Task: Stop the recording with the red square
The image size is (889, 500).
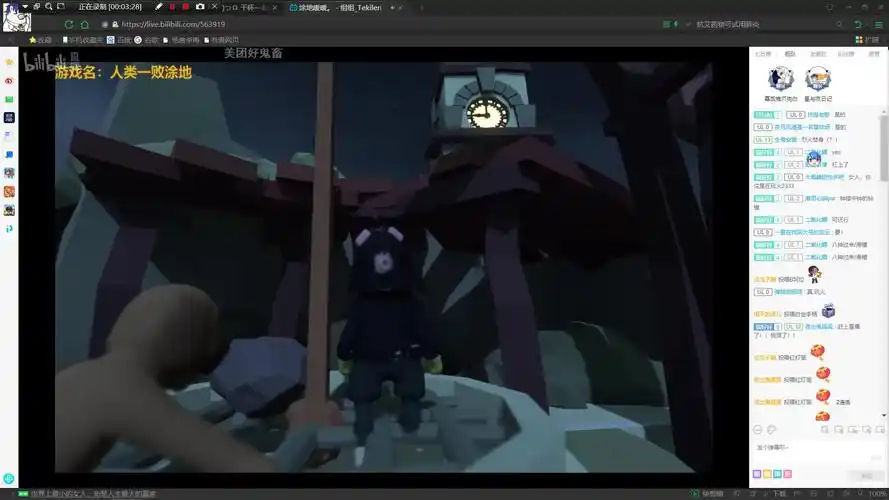Action: 185,7
